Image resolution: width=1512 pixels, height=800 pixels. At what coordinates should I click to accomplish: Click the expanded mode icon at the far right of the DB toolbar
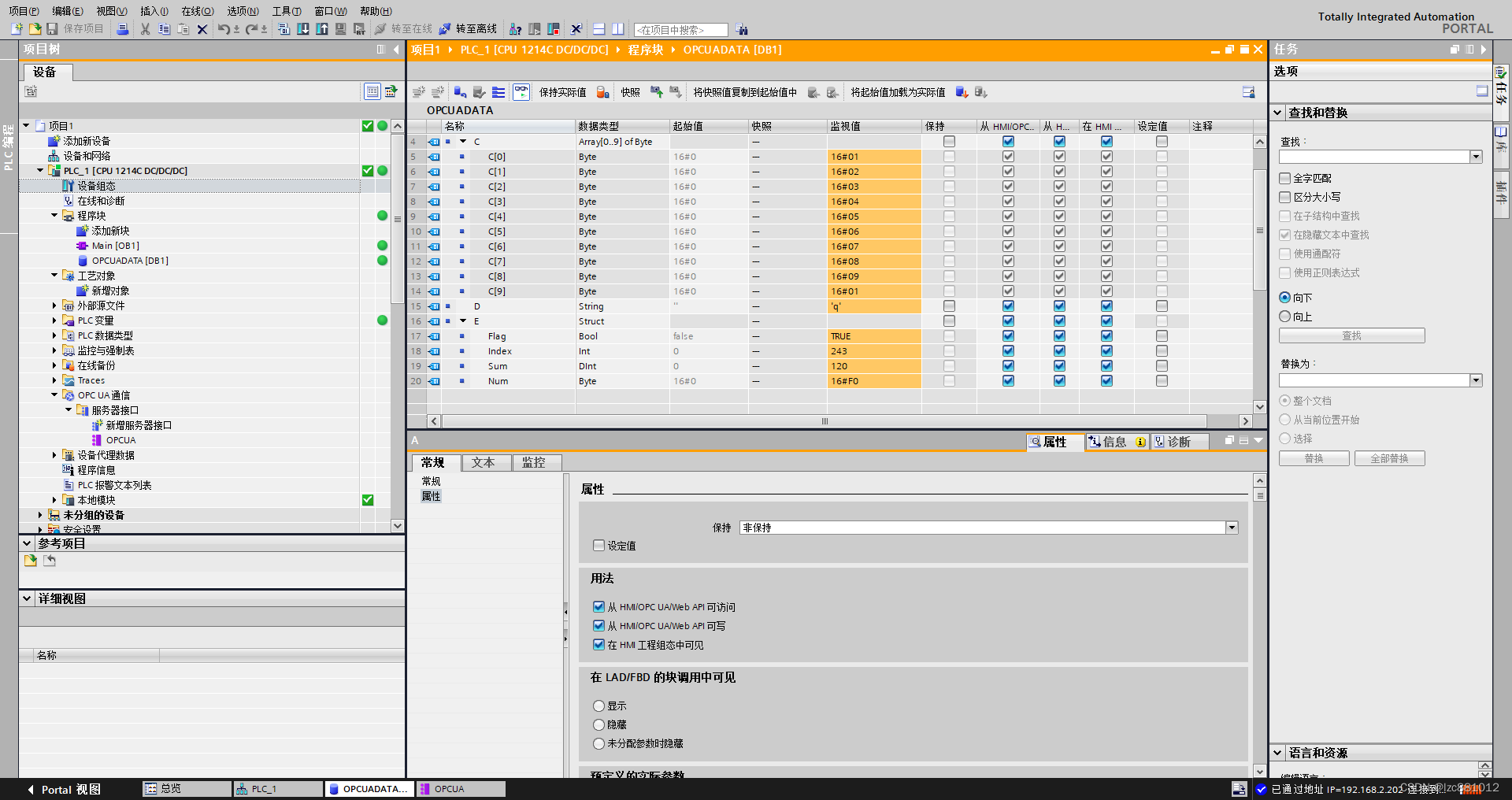tap(1248, 92)
